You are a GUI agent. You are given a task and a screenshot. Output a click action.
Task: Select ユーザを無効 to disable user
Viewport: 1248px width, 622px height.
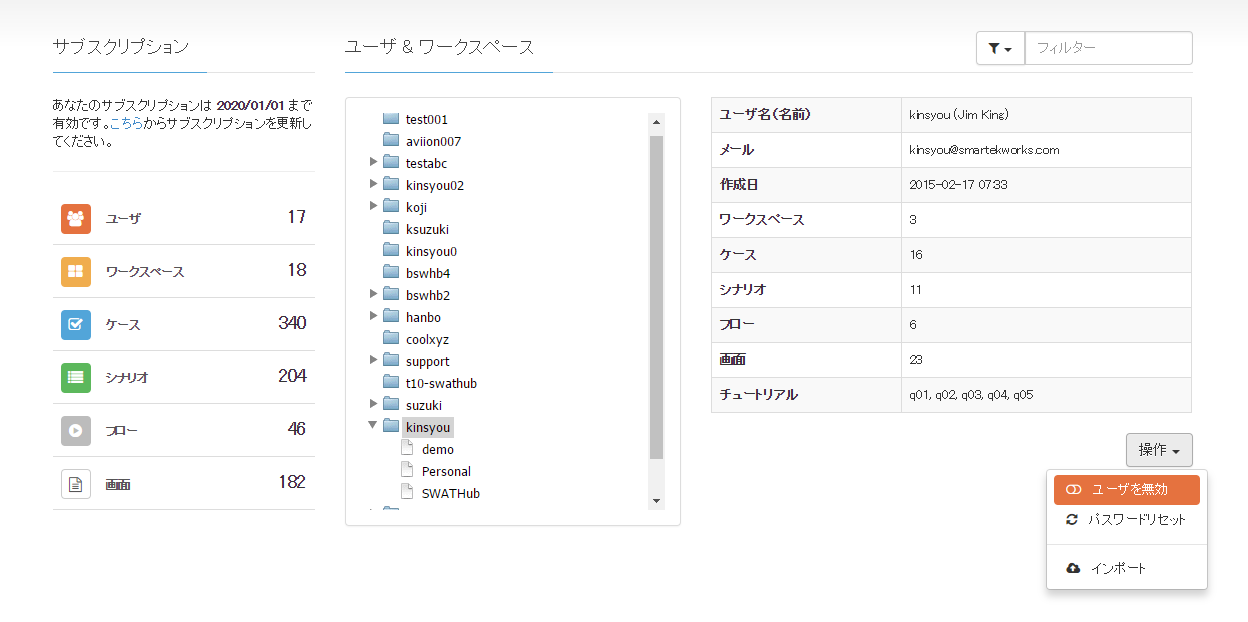pyautogui.click(x=1126, y=490)
